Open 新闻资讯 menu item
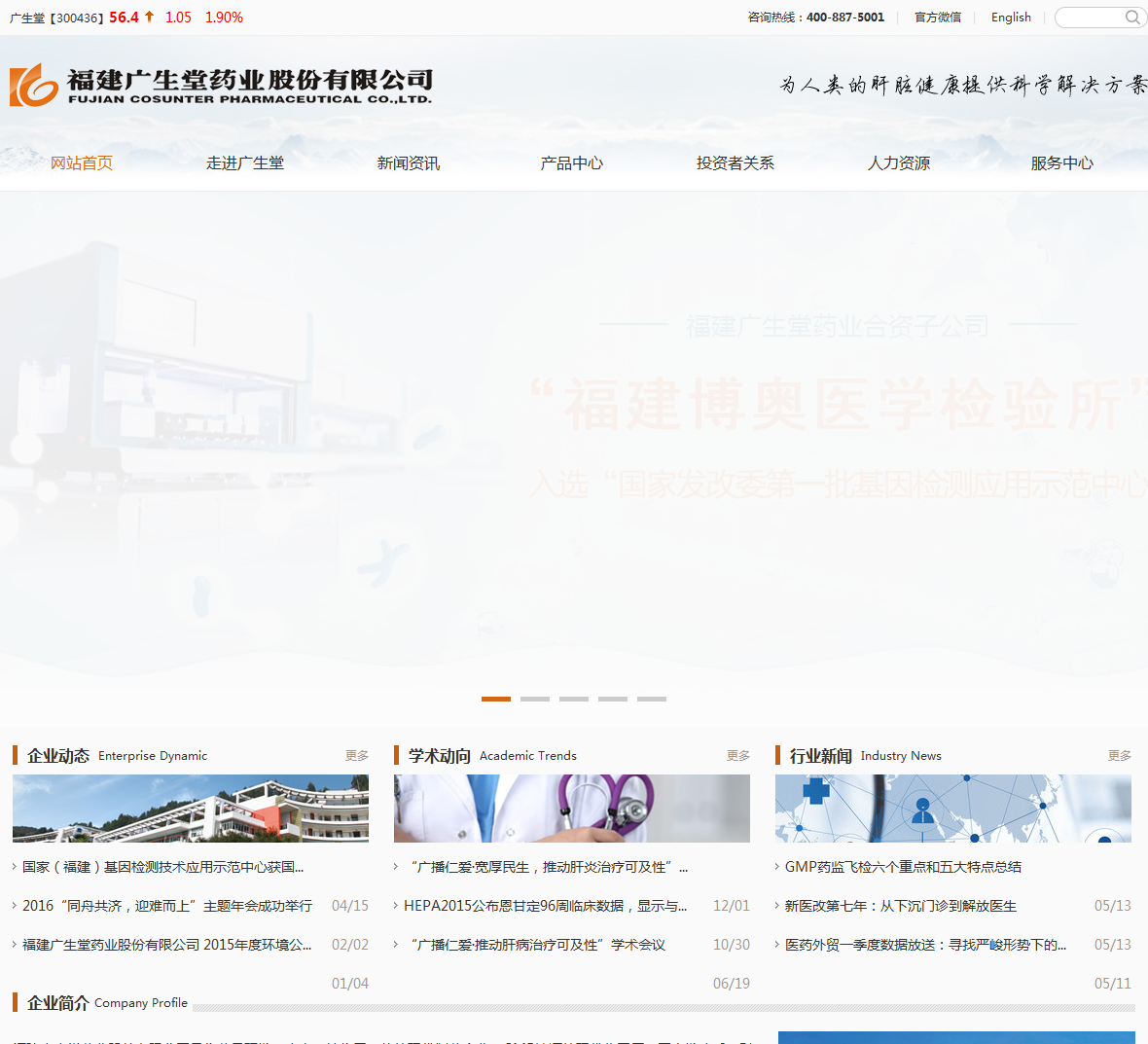The width and height of the screenshot is (1148, 1044). tap(408, 162)
